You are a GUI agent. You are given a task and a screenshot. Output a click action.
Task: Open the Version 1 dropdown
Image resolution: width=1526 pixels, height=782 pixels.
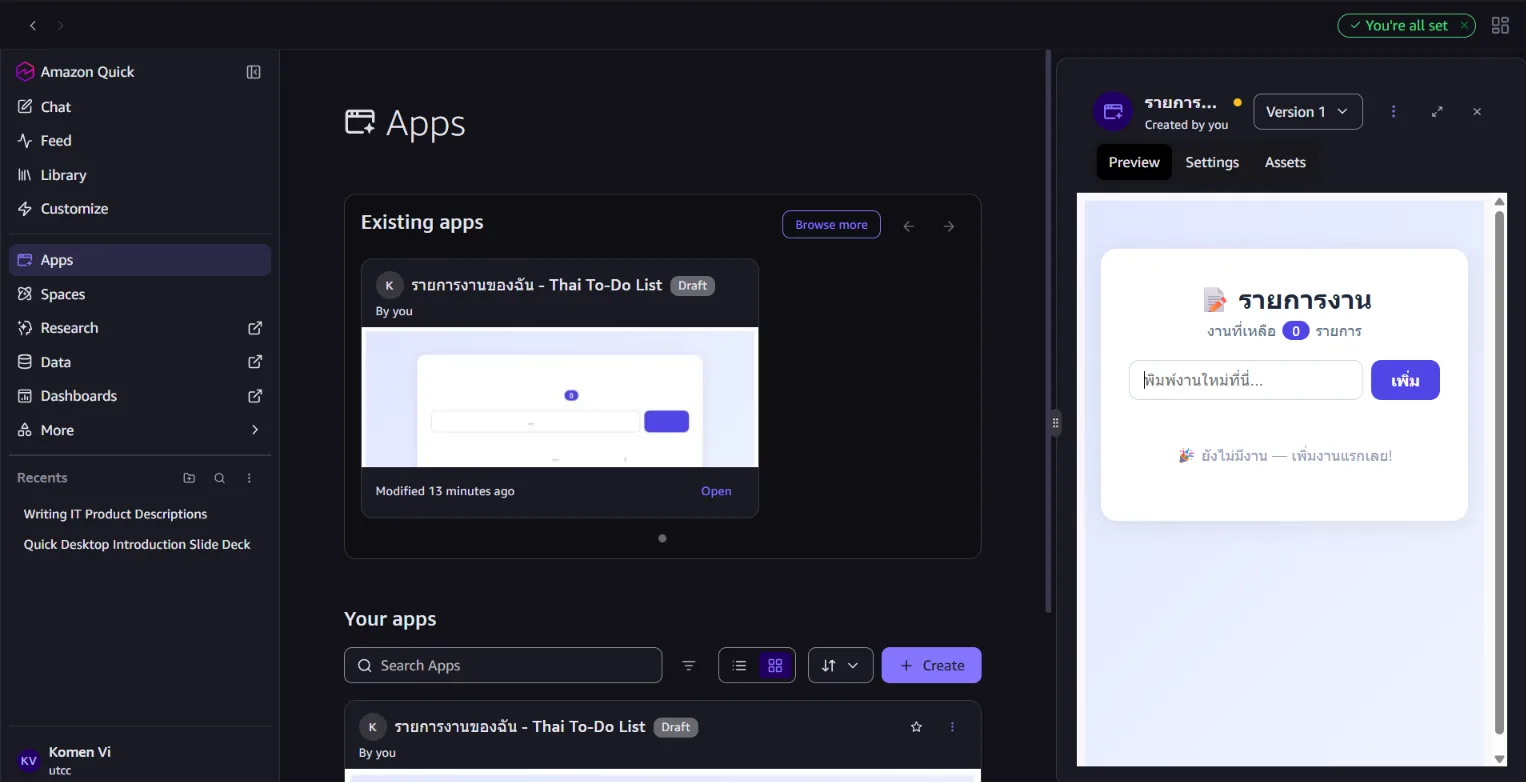(1308, 112)
